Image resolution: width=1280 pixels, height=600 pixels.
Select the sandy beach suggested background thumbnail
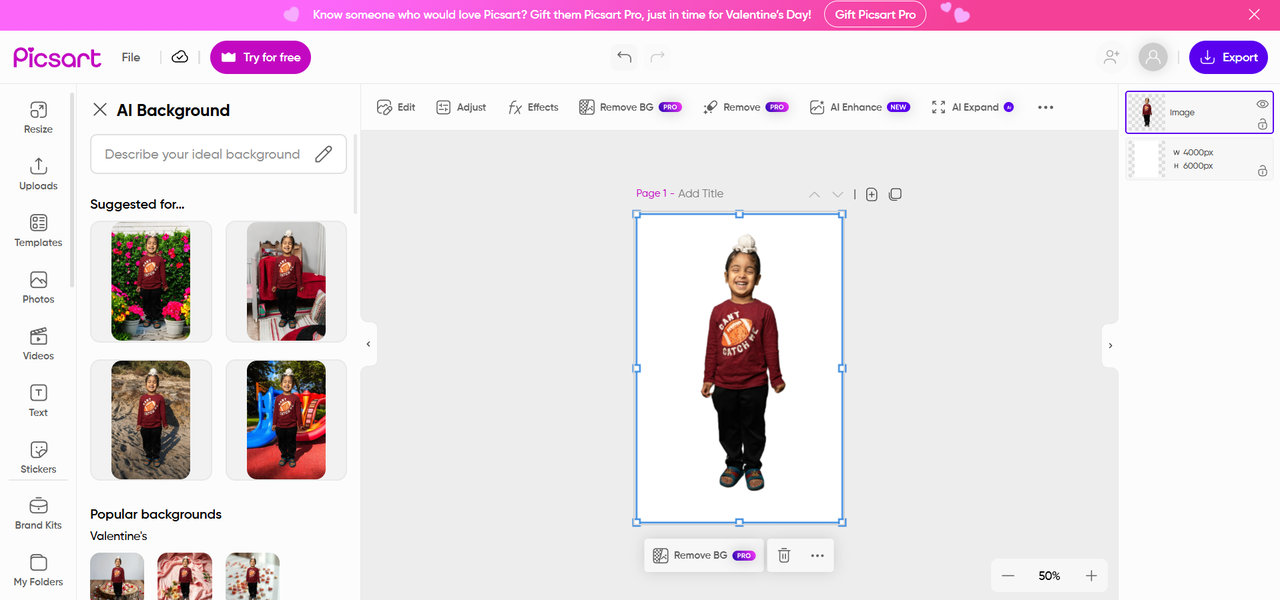150,419
